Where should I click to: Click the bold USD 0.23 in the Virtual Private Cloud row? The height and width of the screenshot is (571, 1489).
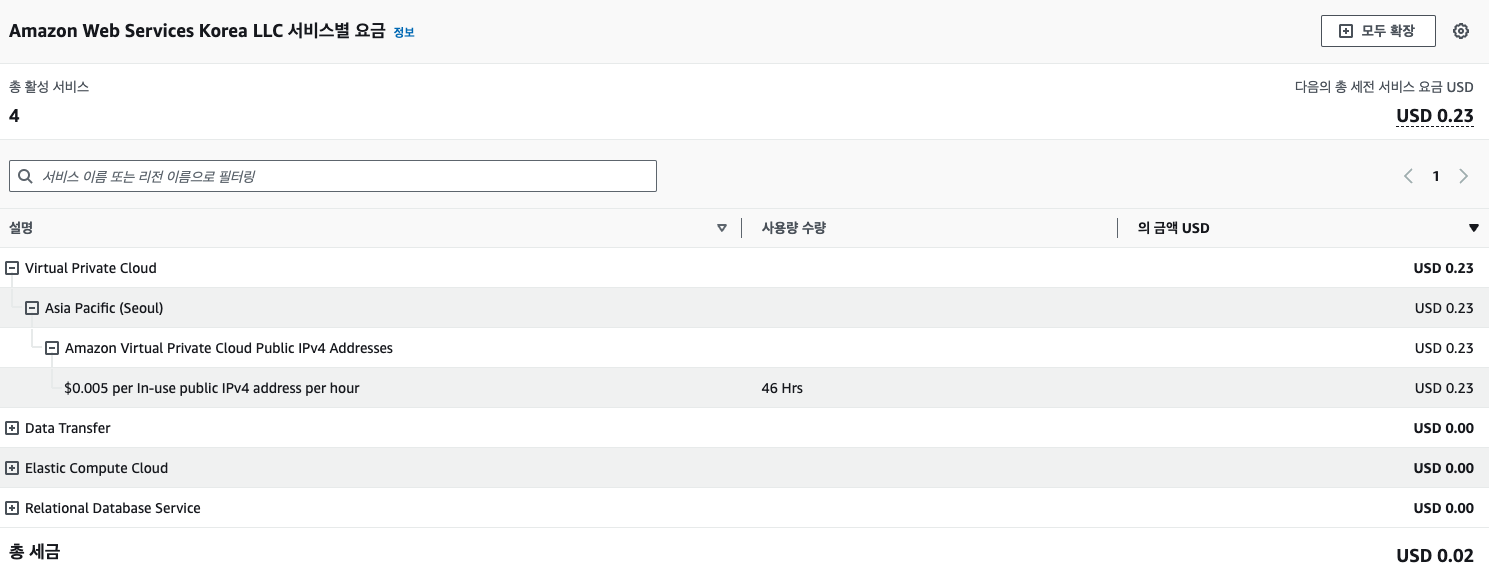pos(1444,268)
